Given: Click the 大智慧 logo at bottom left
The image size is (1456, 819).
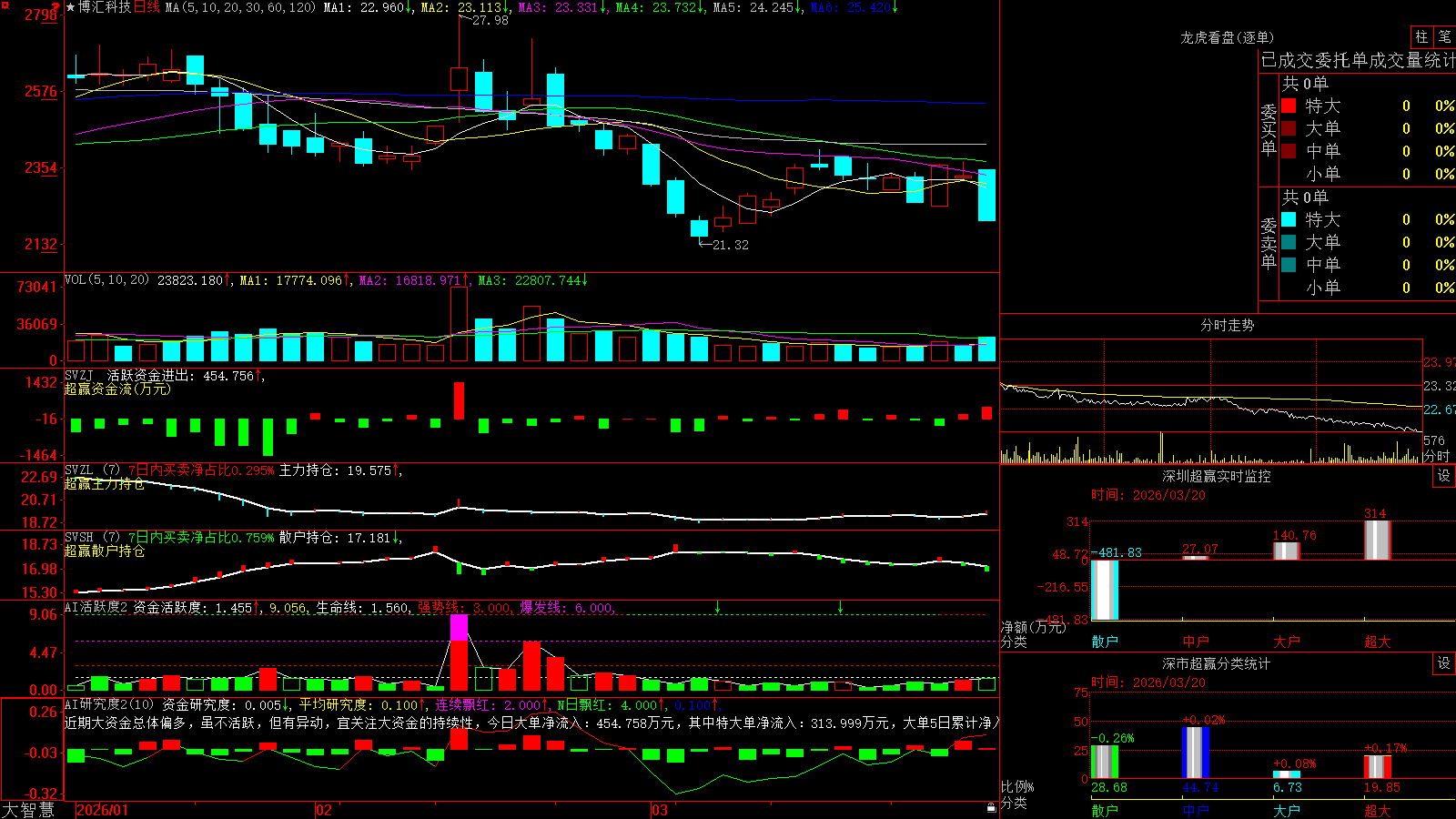Looking at the screenshot, I should (29, 810).
